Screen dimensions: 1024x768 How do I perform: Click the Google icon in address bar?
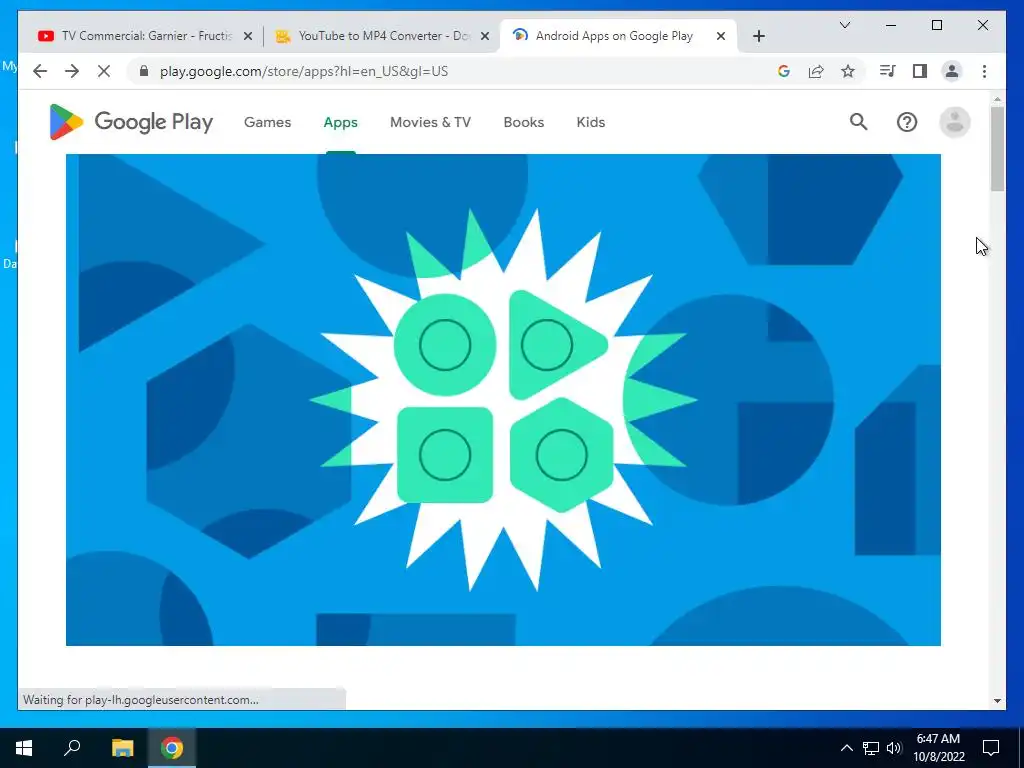click(784, 71)
